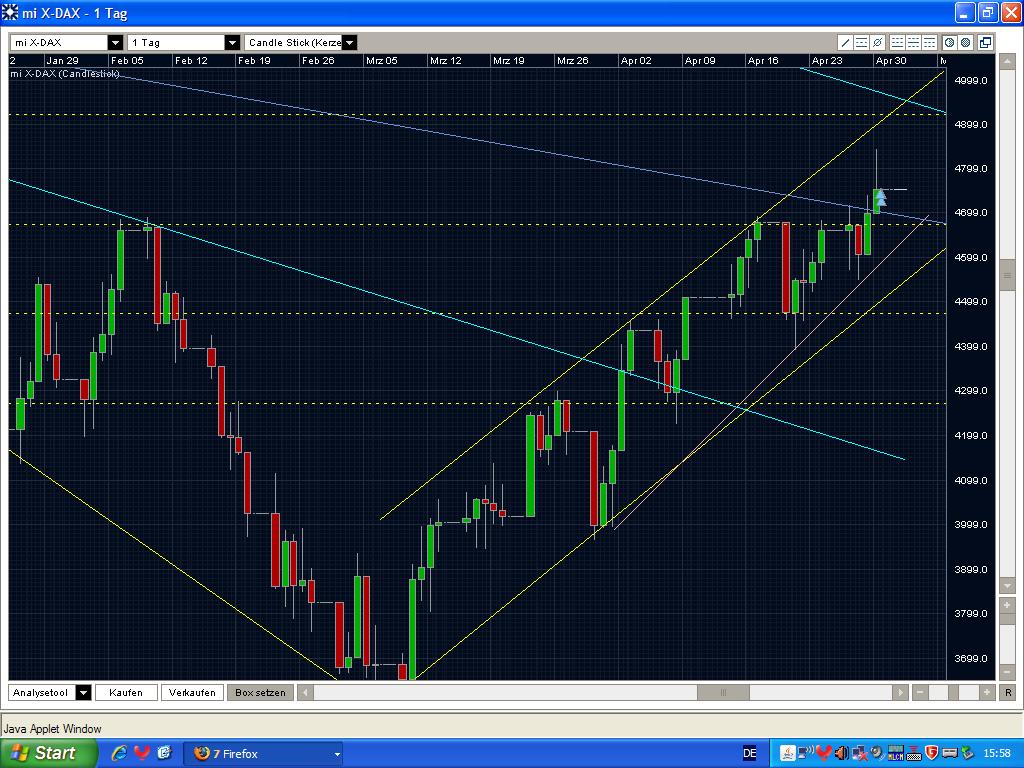Click the Kaufen button
Image resolution: width=1024 pixels, height=768 pixels.
tap(126, 692)
